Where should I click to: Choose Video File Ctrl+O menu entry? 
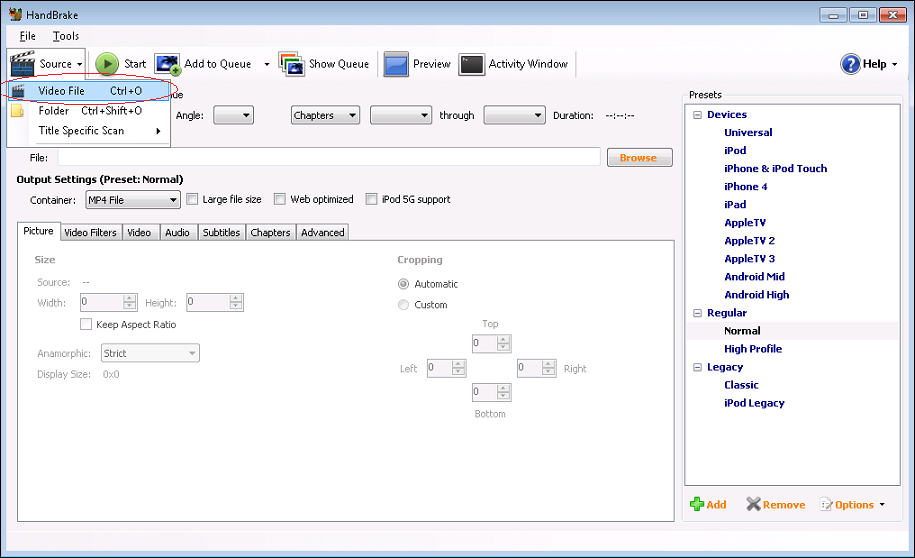tap(88, 91)
